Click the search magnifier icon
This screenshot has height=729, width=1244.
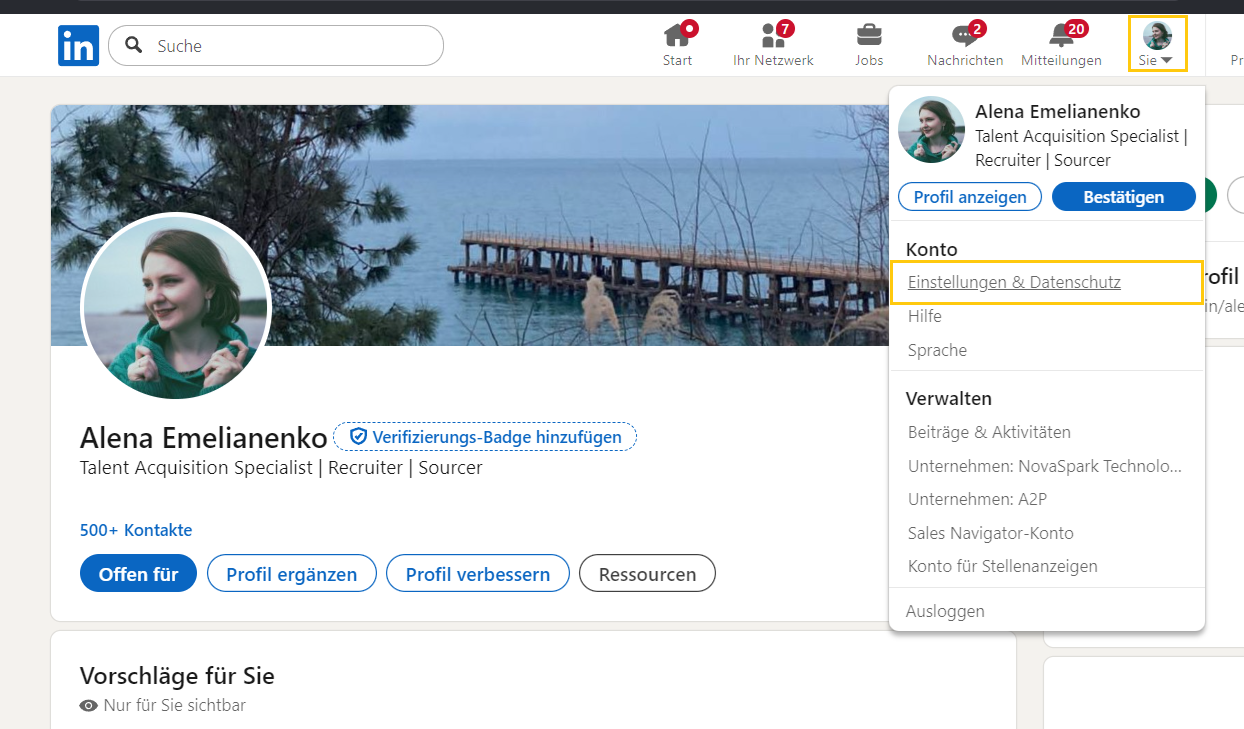coord(131,46)
